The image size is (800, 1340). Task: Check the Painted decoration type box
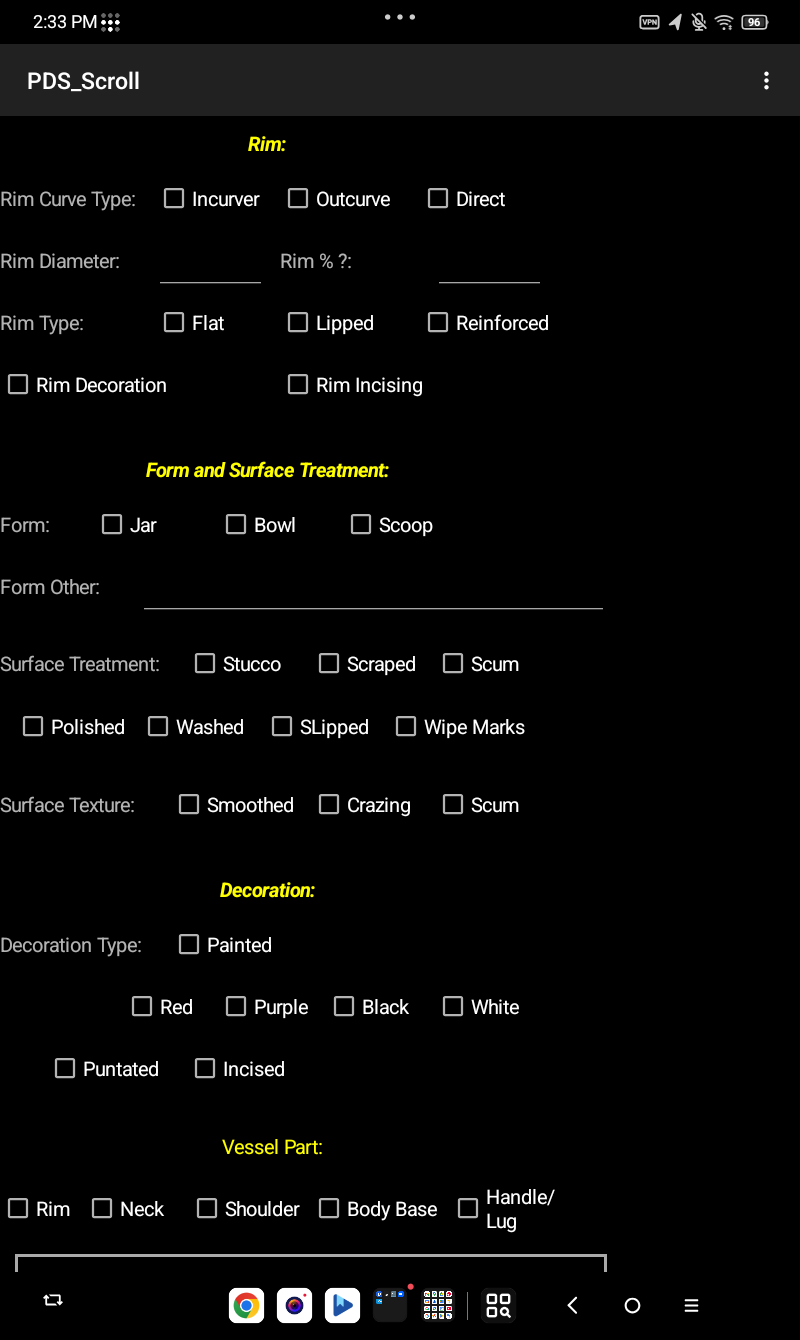189,945
